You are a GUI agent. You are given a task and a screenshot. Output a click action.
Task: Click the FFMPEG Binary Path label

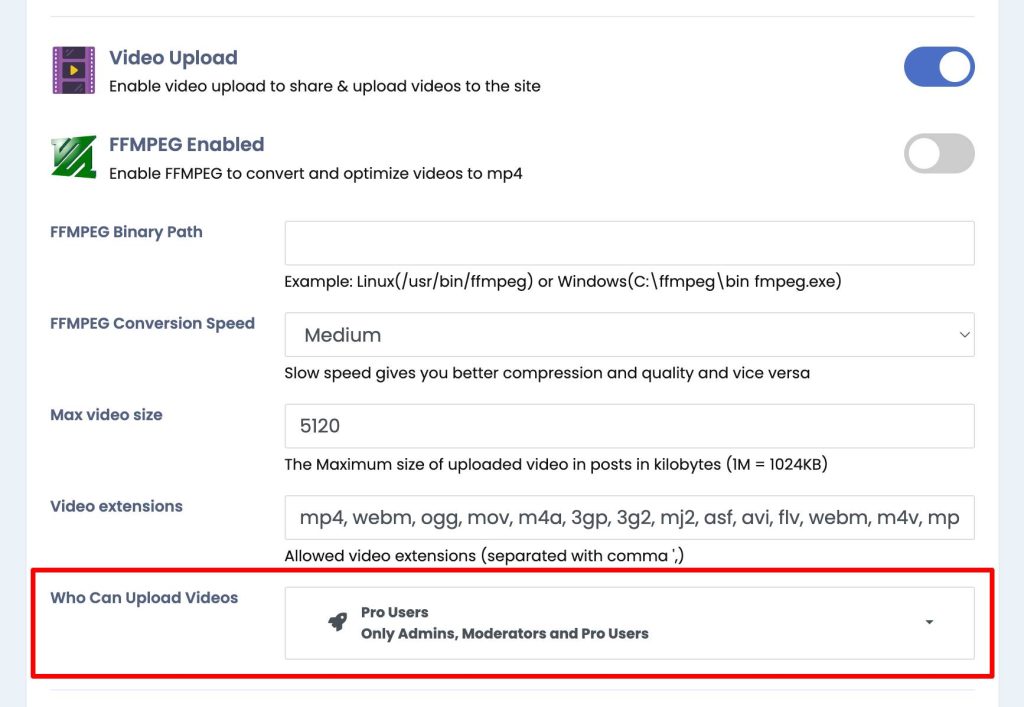pos(127,232)
